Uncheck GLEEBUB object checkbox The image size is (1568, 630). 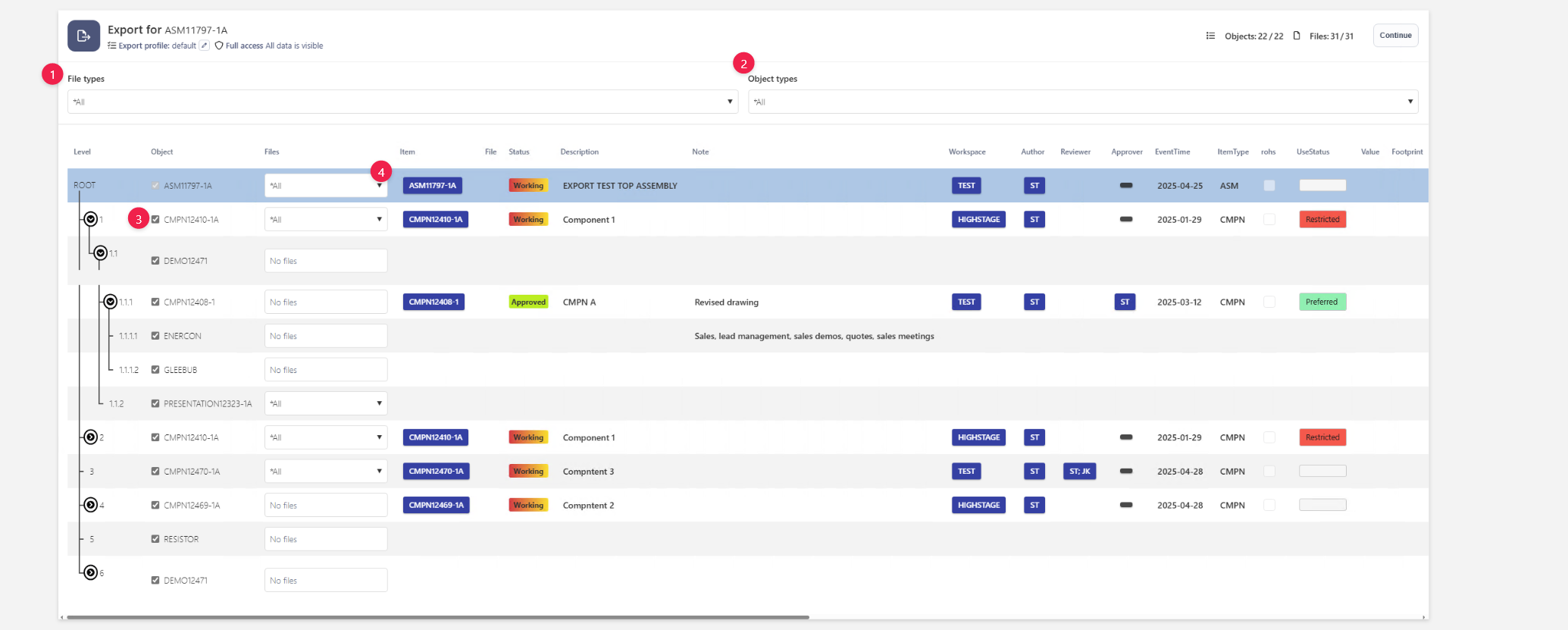155,370
